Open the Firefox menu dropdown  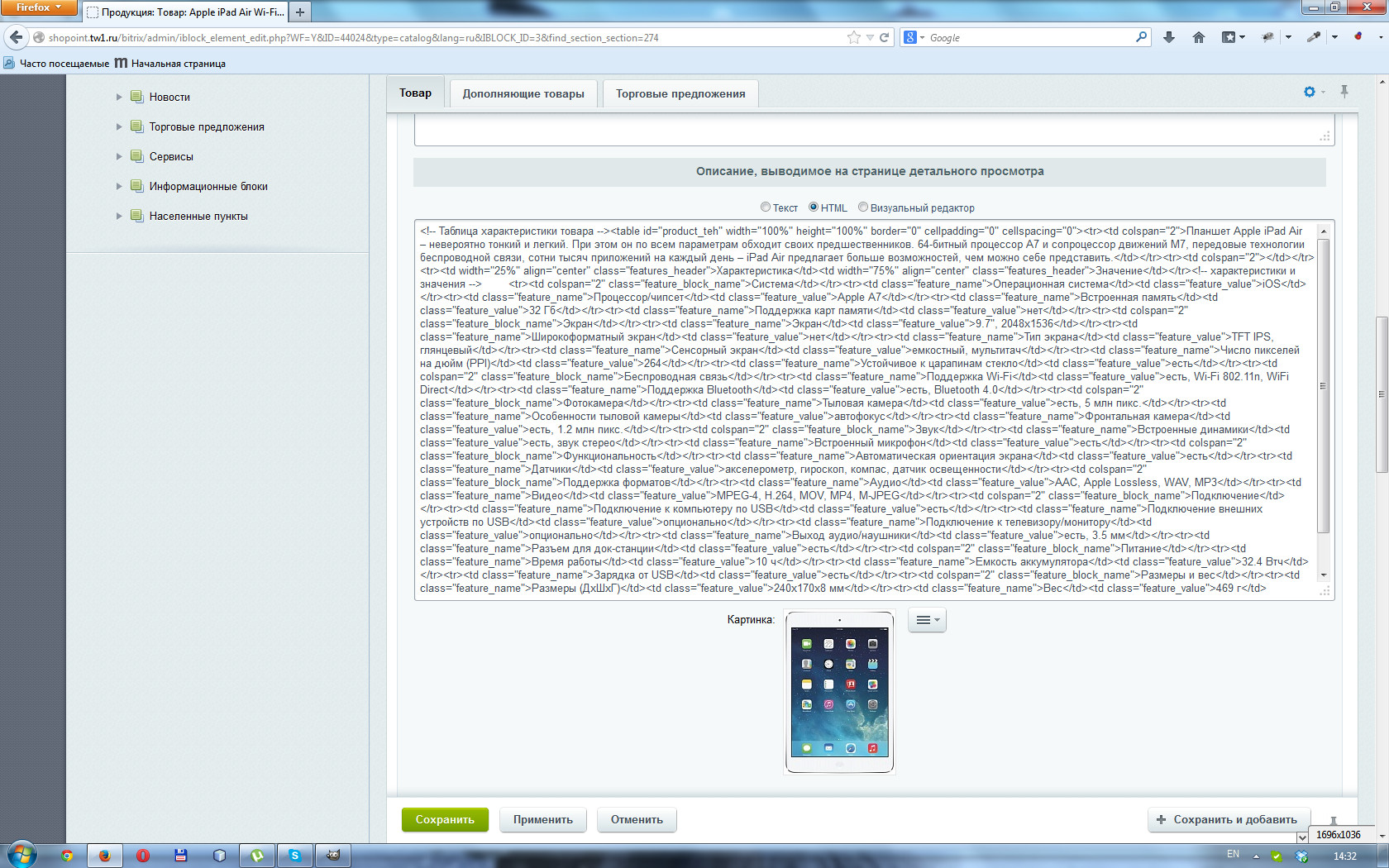[x=39, y=7]
